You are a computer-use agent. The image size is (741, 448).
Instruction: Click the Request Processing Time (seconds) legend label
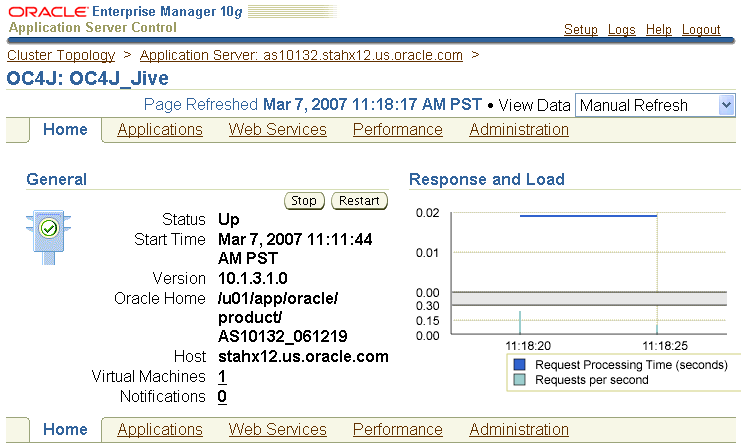tap(631, 365)
